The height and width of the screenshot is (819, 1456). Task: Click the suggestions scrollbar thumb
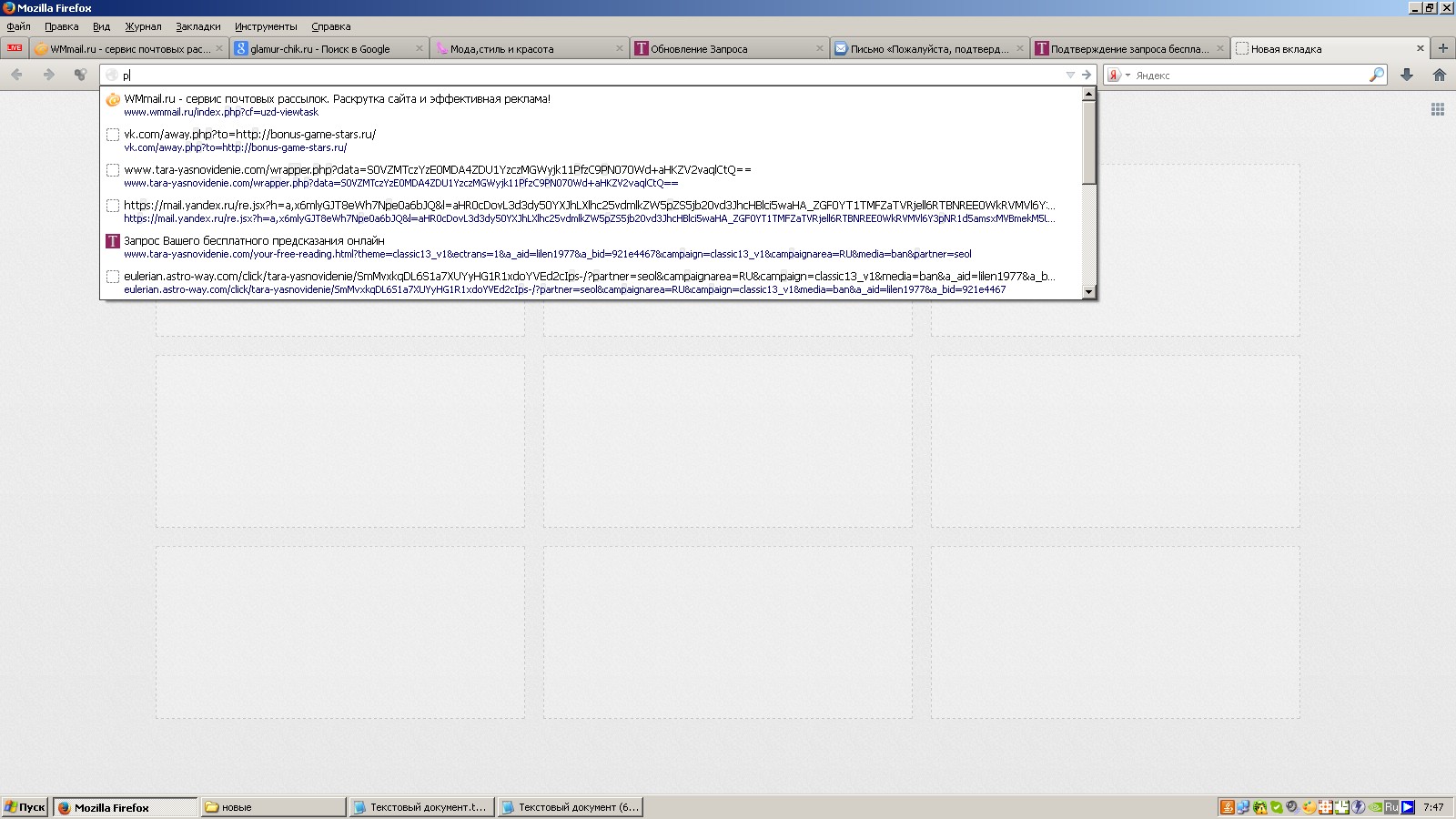(x=1088, y=142)
